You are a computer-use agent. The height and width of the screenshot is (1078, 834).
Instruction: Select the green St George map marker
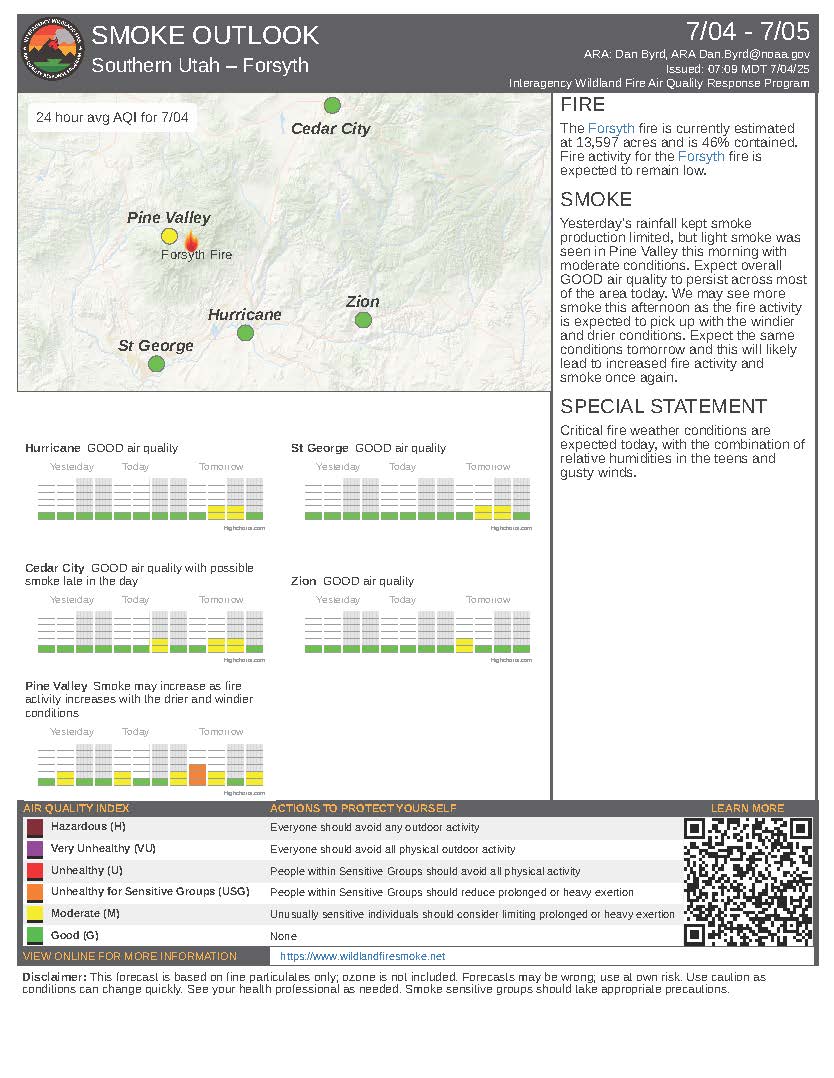point(156,363)
